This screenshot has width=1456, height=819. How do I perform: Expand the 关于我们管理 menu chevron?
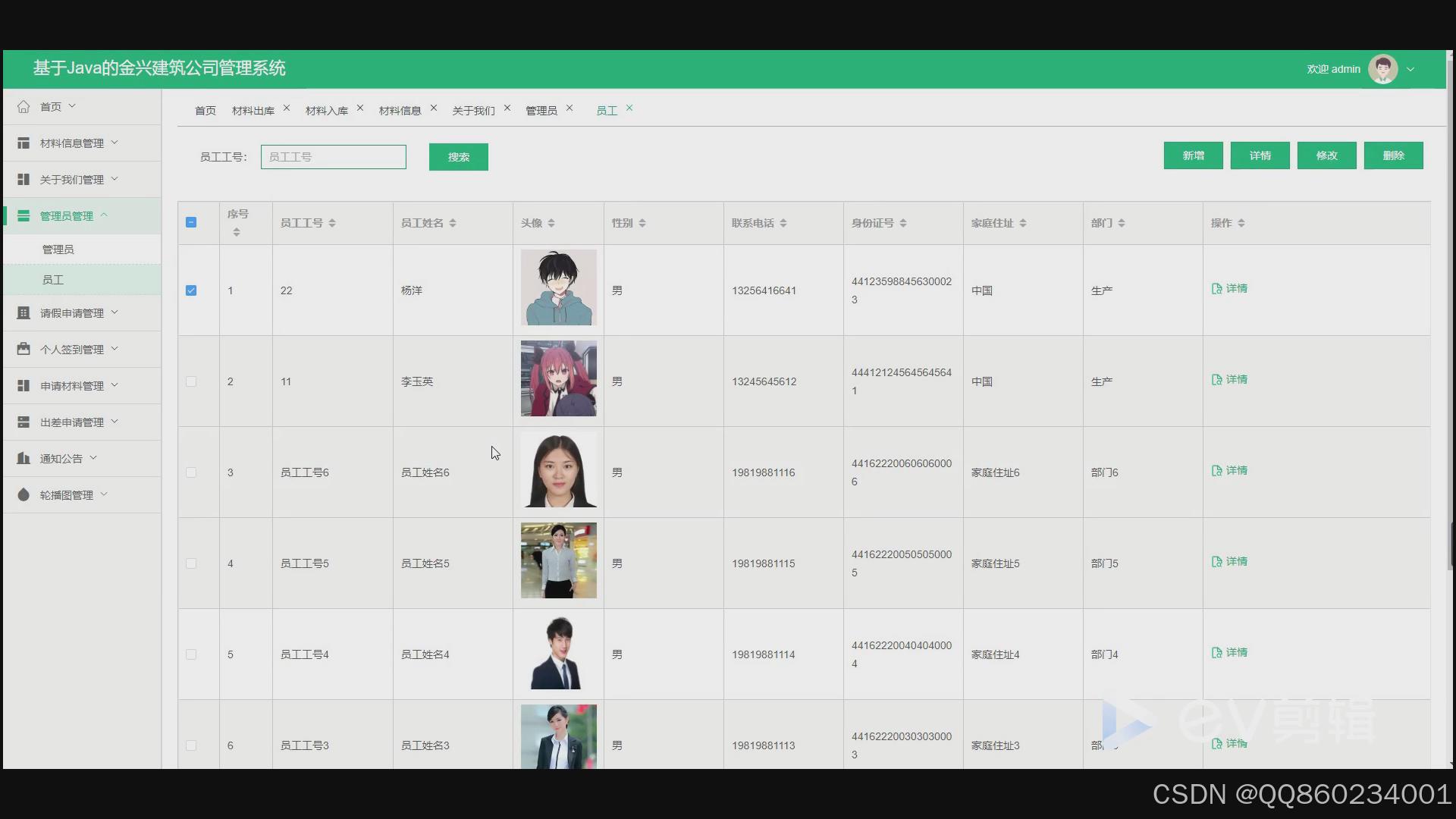pyautogui.click(x=115, y=179)
